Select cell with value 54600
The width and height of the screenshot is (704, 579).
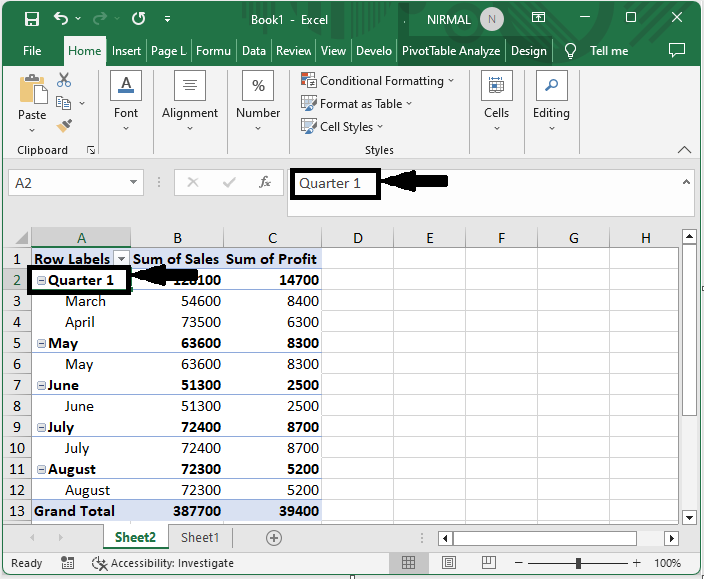[177, 301]
